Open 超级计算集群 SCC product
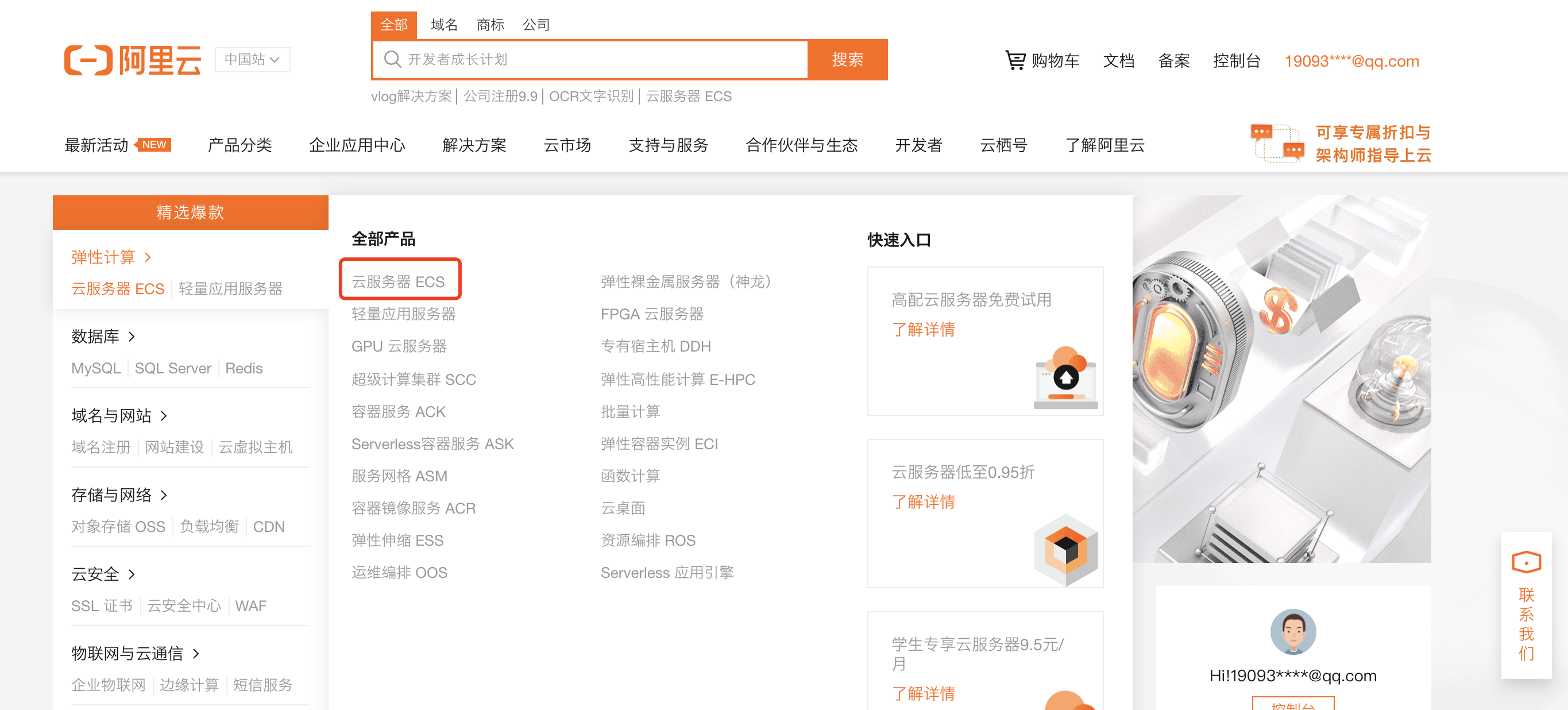Image resolution: width=1568 pixels, height=710 pixels. (414, 379)
